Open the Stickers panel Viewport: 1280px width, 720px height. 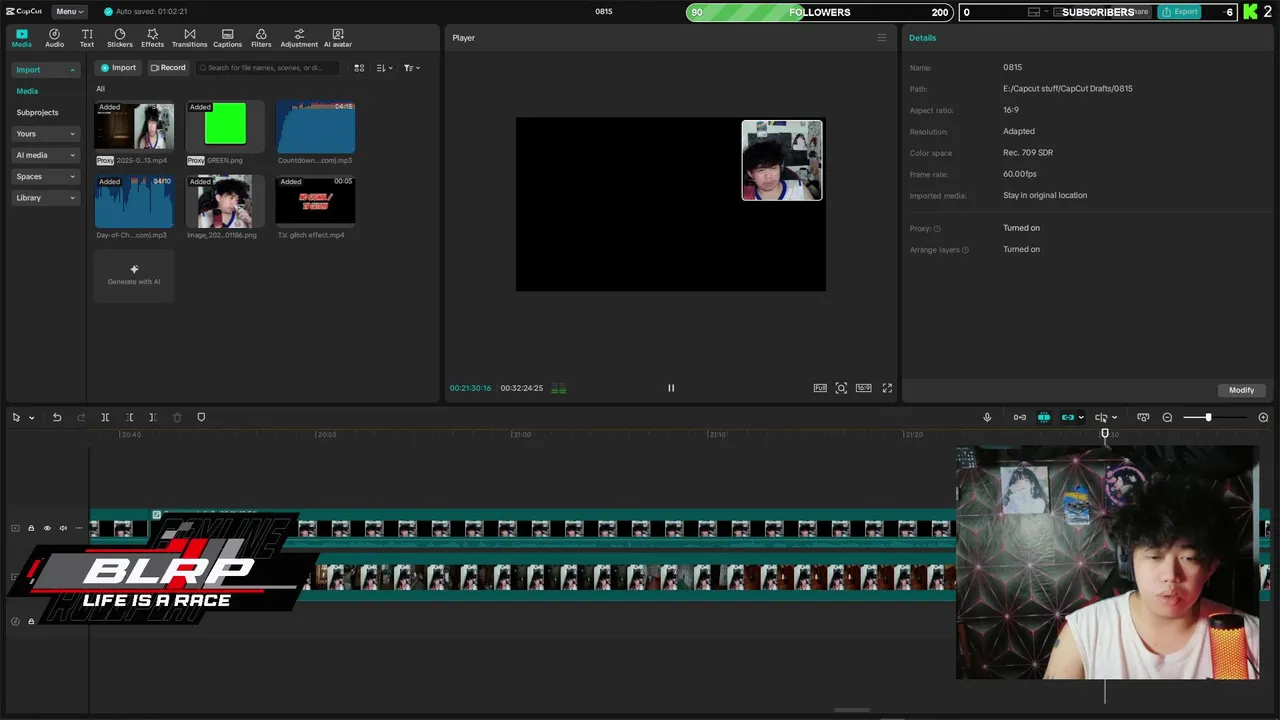tap(120, 38)
